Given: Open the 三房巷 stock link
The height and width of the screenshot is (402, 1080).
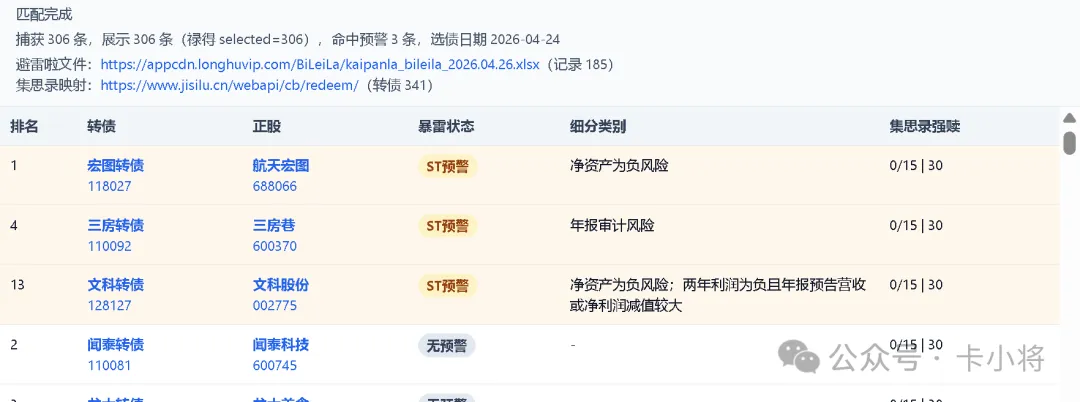Looking at the screenshot, I should point(274,226).
